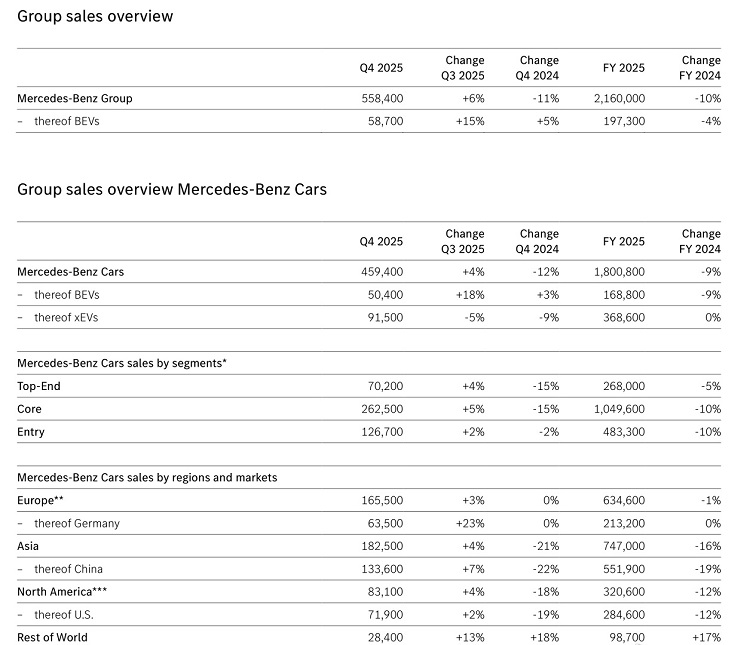Select the xEVs FY 2025 value 368,600
Image resolution: width=750 pixels, height=645 pixels.
(x=623, y=318)
